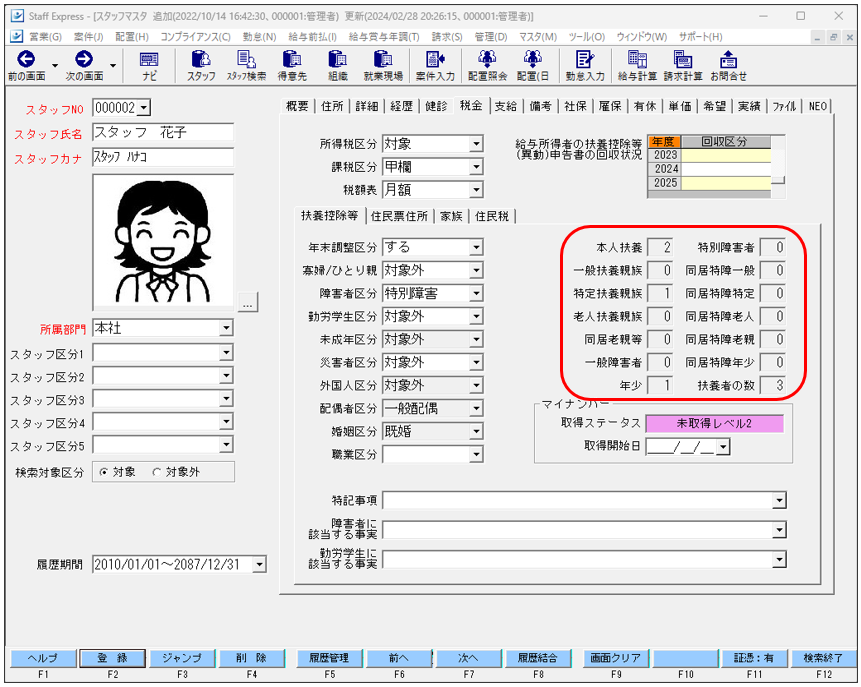Switch to the 有休 tab

[x=645, y=107]
